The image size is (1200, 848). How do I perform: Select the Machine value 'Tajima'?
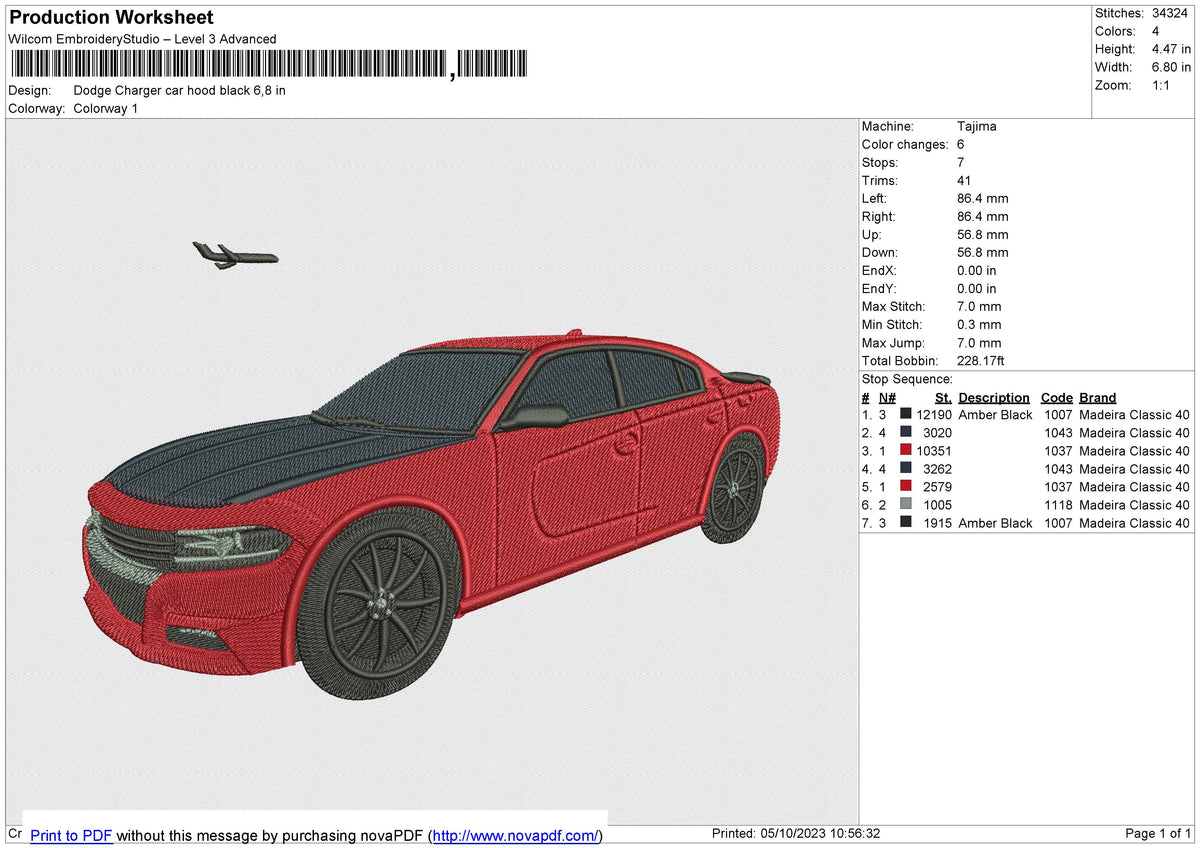(x=976, y=126)
